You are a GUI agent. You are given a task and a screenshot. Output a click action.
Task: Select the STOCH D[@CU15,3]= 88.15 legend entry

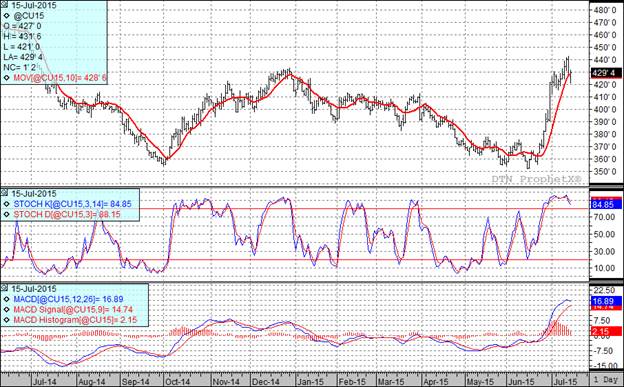click(x=67, y=215)
